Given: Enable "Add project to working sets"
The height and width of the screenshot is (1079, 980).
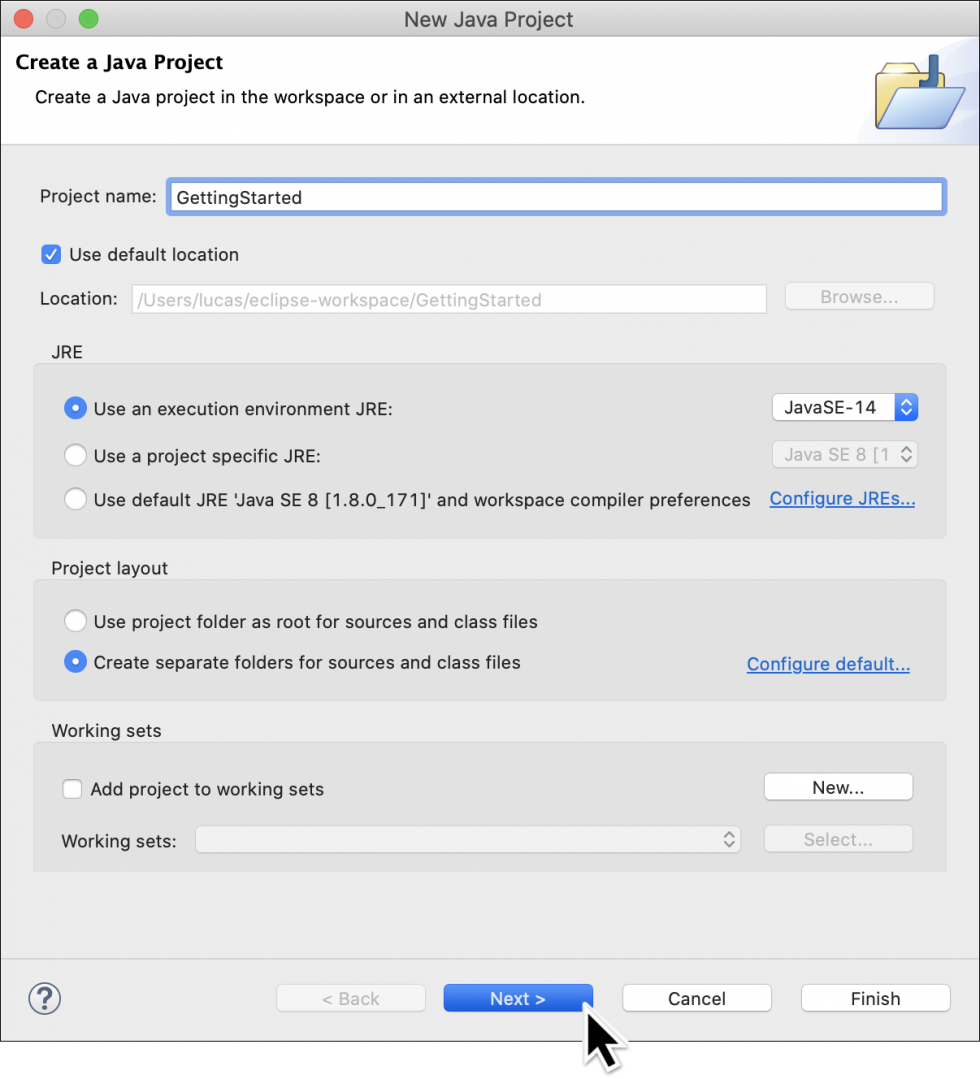Looking at the screenshot, I should (x=72, y=788).
